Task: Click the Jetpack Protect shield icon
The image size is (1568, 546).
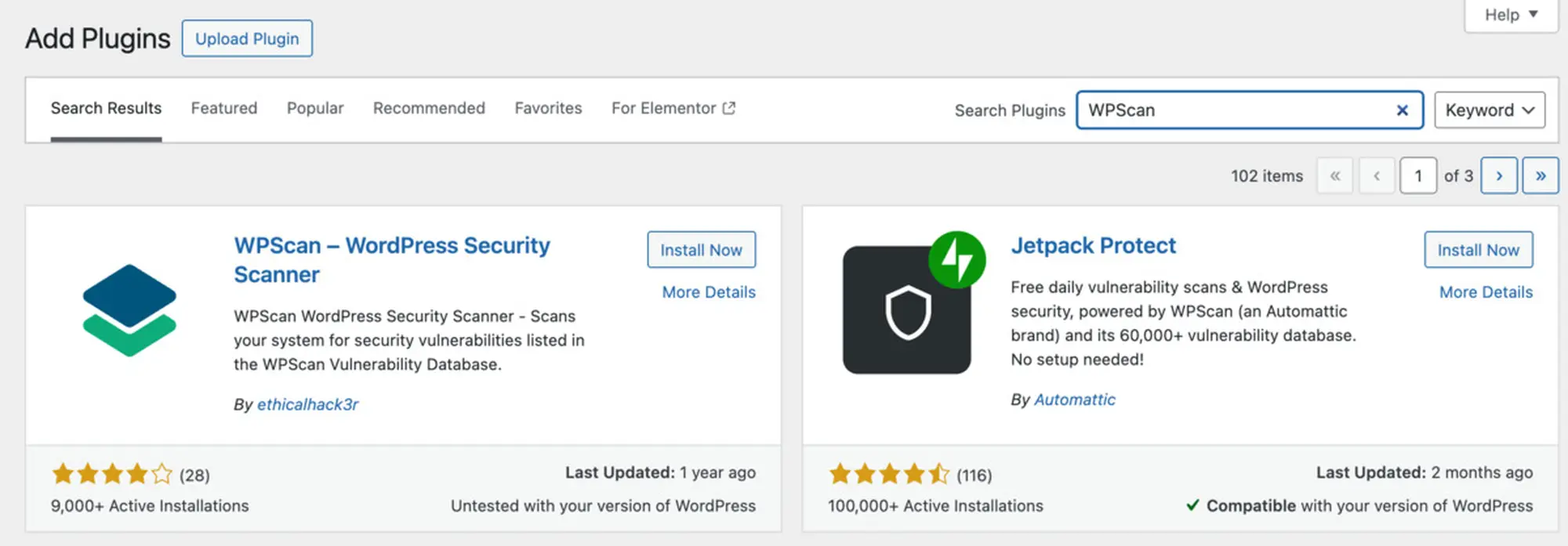Action: (x=907, y=310)
